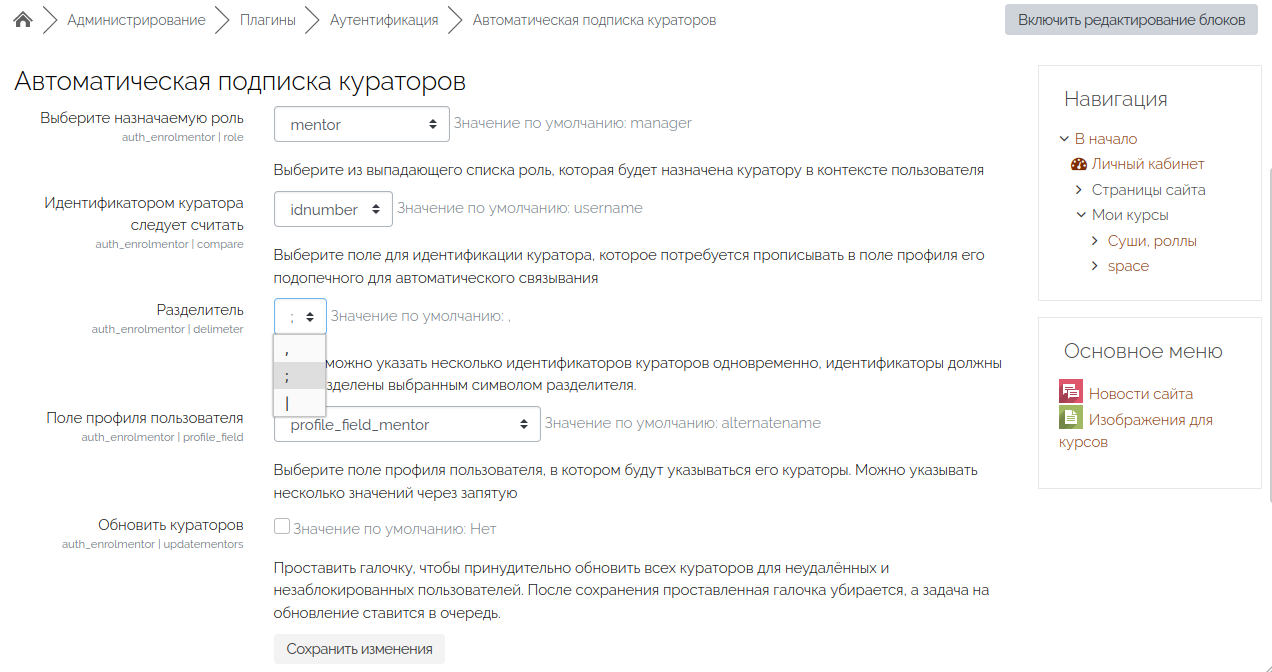The height and width of the screenshot is (672, 1272).
Task: Select the comma delimiter option
Action: point(298,350)
